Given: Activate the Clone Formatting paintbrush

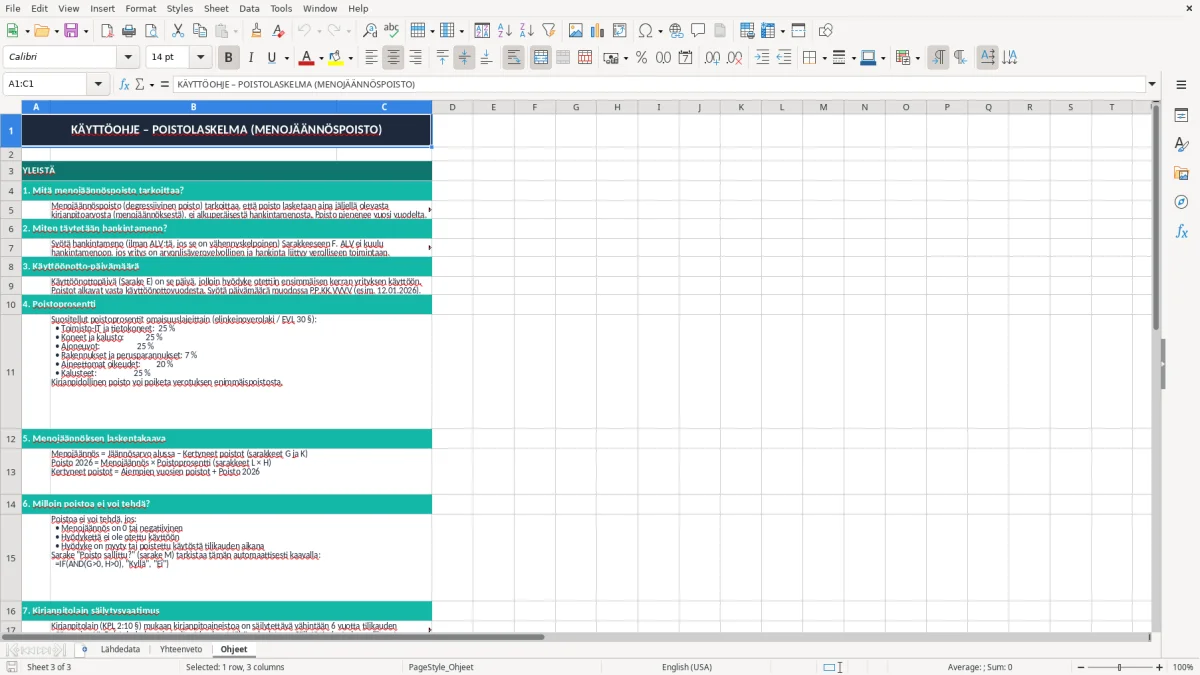Looking at the screenshot, I should [x=256, y=31].
